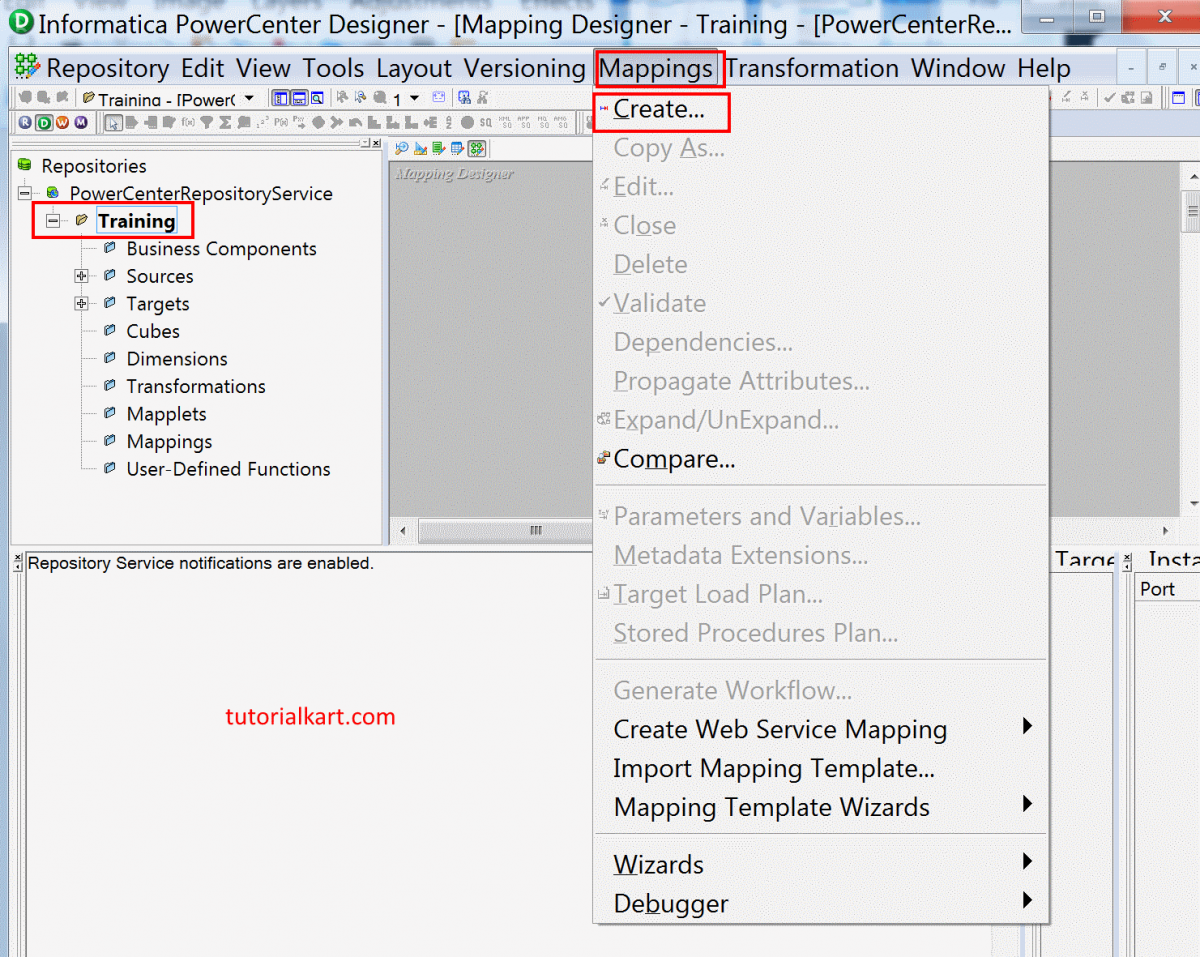Expand the Targets tree node

click(82, 303)
